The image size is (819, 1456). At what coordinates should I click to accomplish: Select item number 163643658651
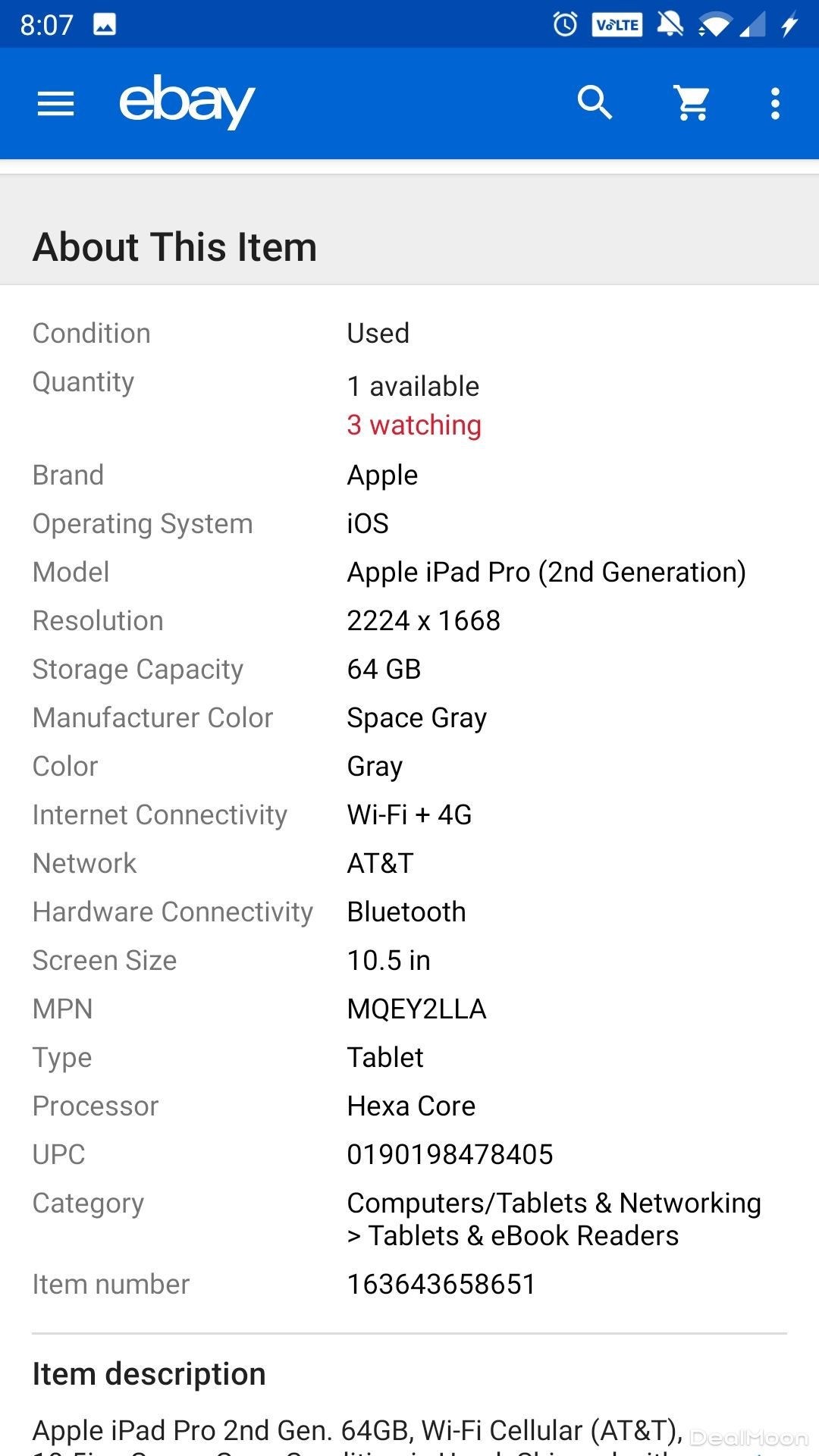click(x=441, y=1285)
